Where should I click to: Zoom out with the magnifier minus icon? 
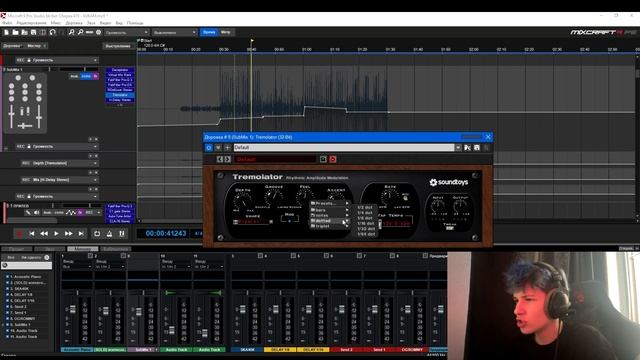80,32
